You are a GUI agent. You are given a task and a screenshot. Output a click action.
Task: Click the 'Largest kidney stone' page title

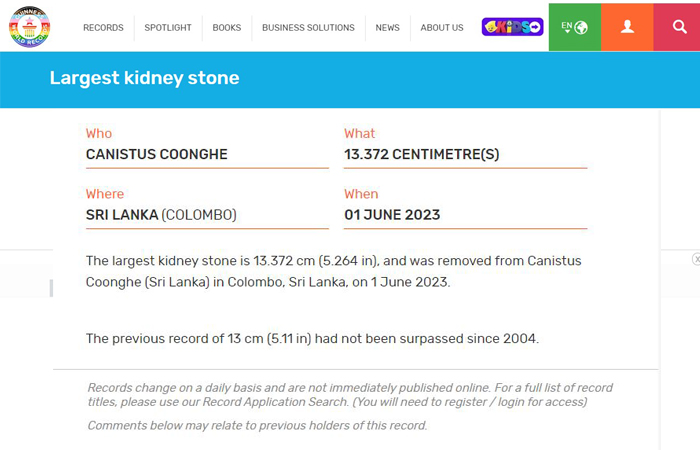[145, 78]
